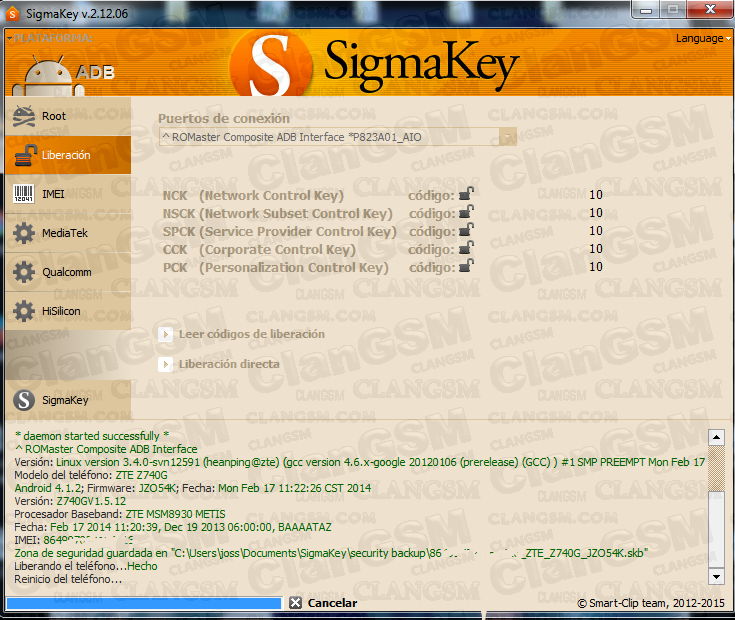
Task: Switch to HiSilicon platform tab
Action: (68, 311)
